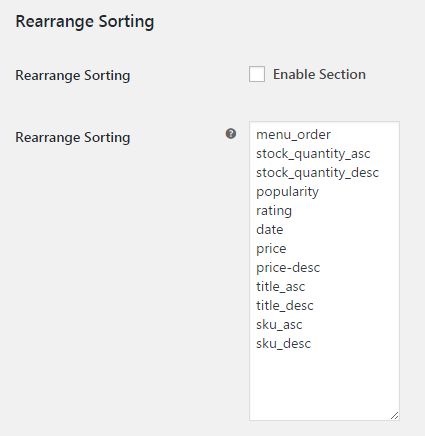Click on menu_order line in textarea
Screen dimensions: 425x436
tap(293, 135)
